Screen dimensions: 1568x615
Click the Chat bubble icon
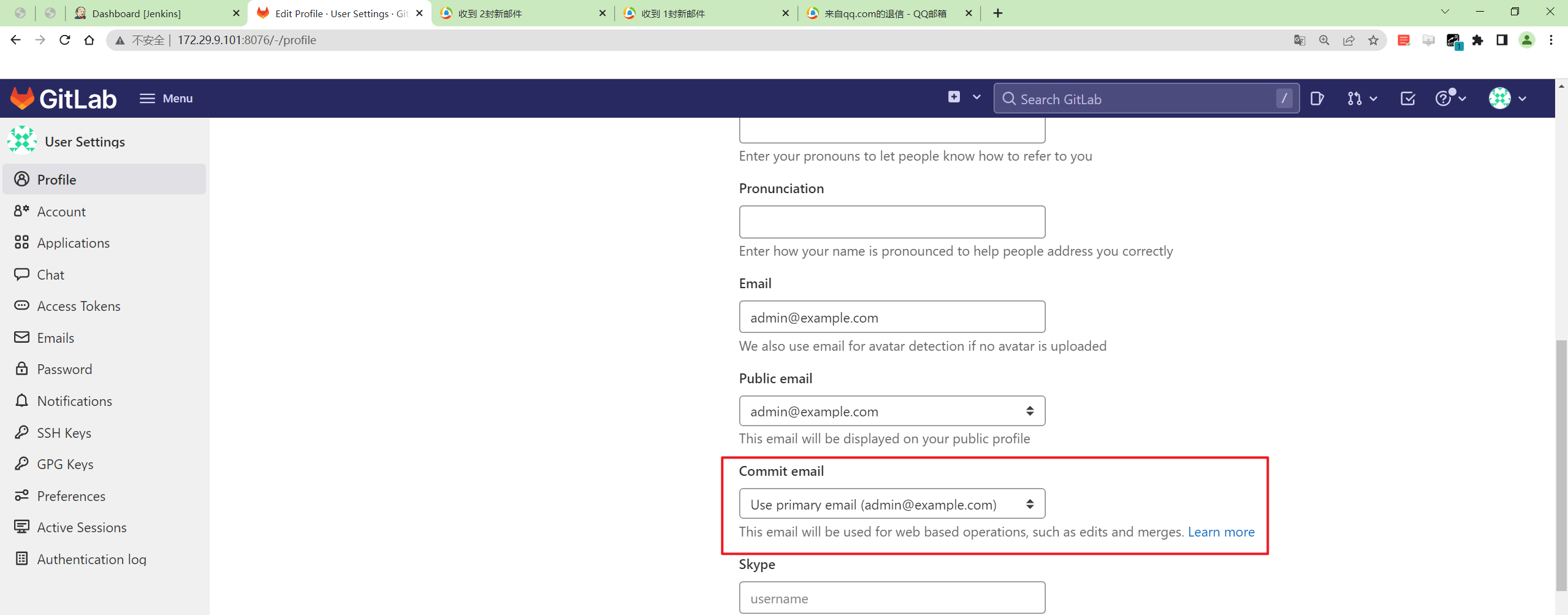[x=21, y=274]
